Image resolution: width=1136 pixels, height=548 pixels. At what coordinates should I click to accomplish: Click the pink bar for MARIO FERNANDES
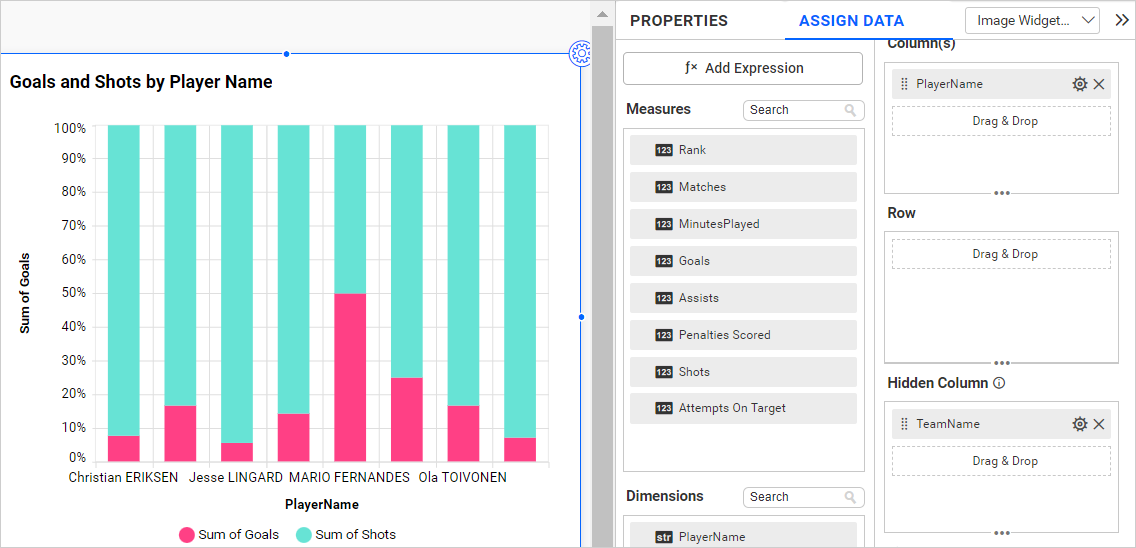tap(350, 376)
